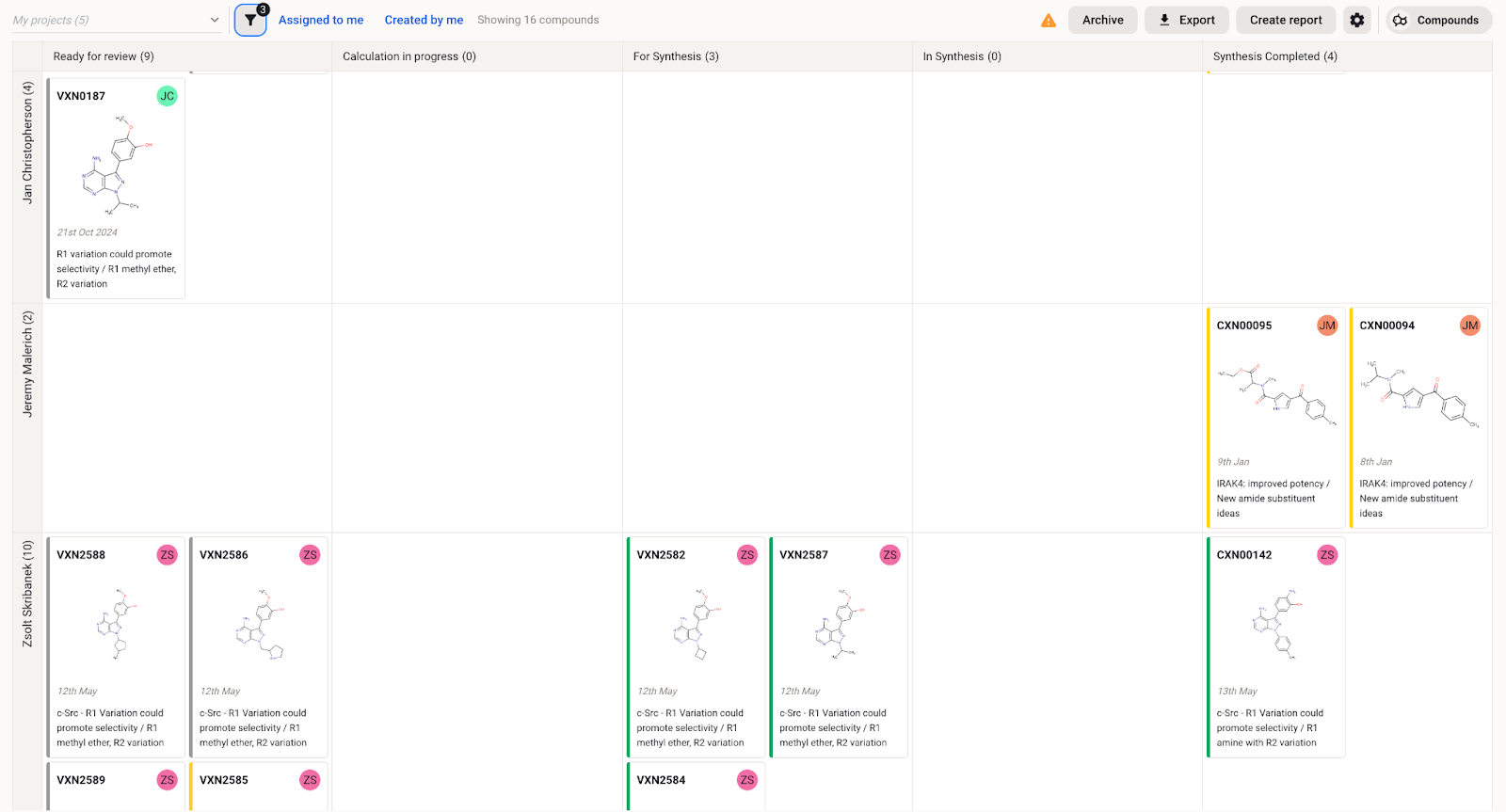The height and width of the screenshot is (812, 1506).
Task: Click the ZS avatar on CXN00142
Action: click(1326, 555)
